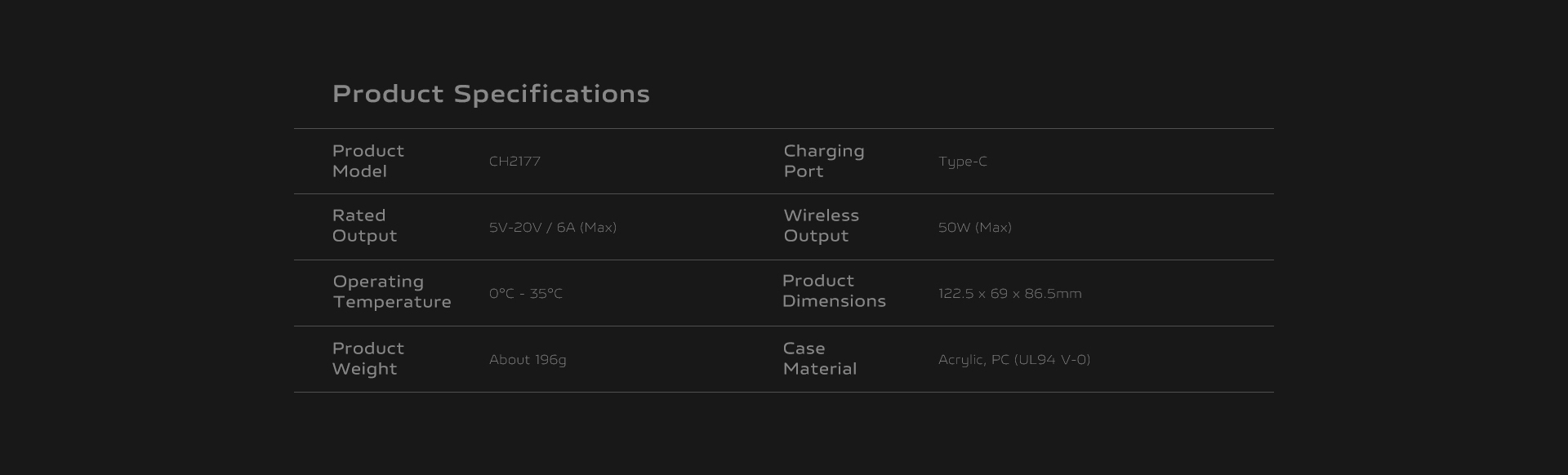The image size is (1568, 475).
Task: Click the 50W (Max) value
Action: [x=974, y=228]
